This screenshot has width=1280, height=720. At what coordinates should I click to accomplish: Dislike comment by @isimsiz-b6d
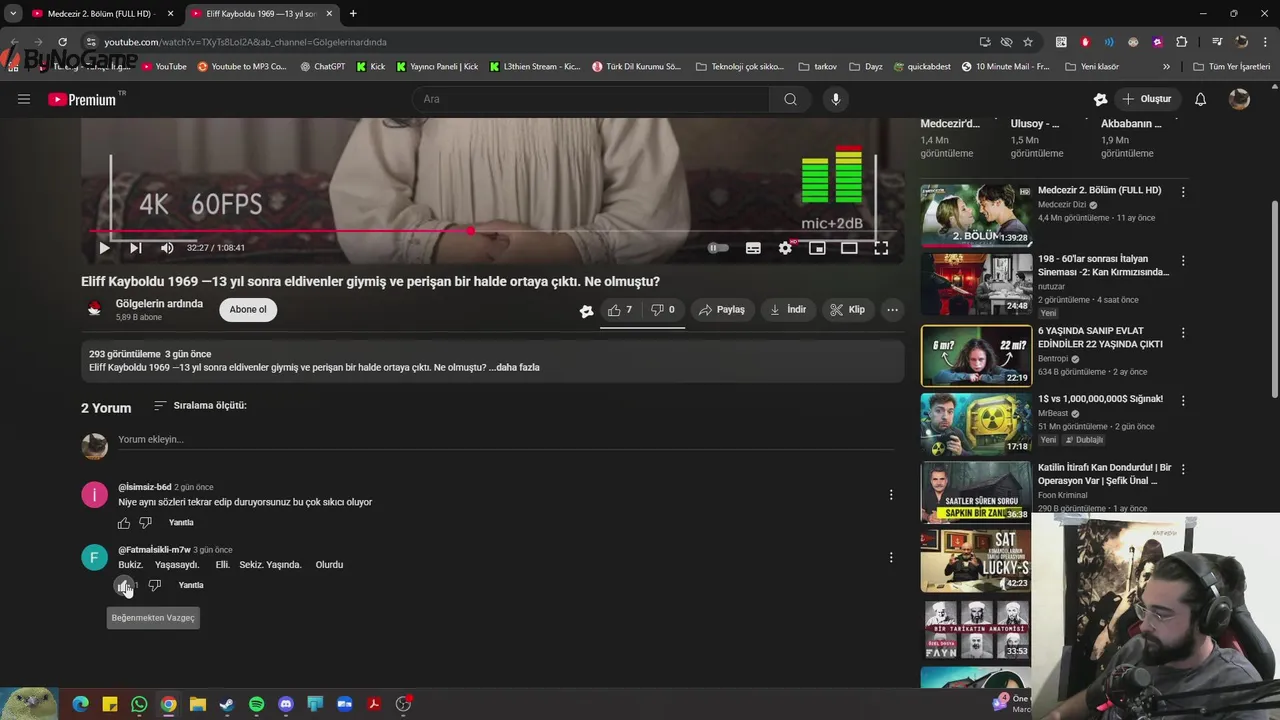pyautogui.click(x=146, y=523)
